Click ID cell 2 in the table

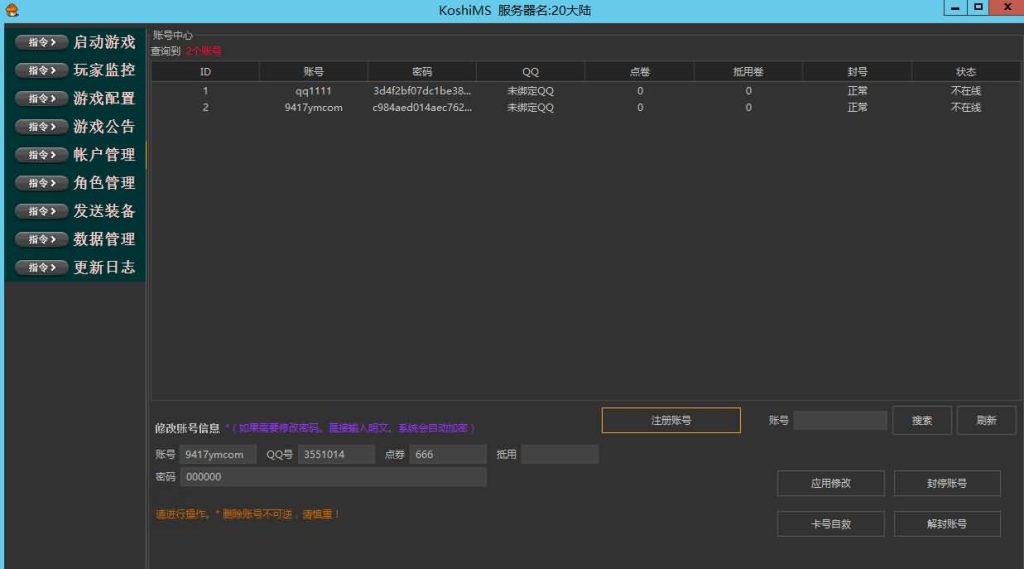[x=205, y=108]
